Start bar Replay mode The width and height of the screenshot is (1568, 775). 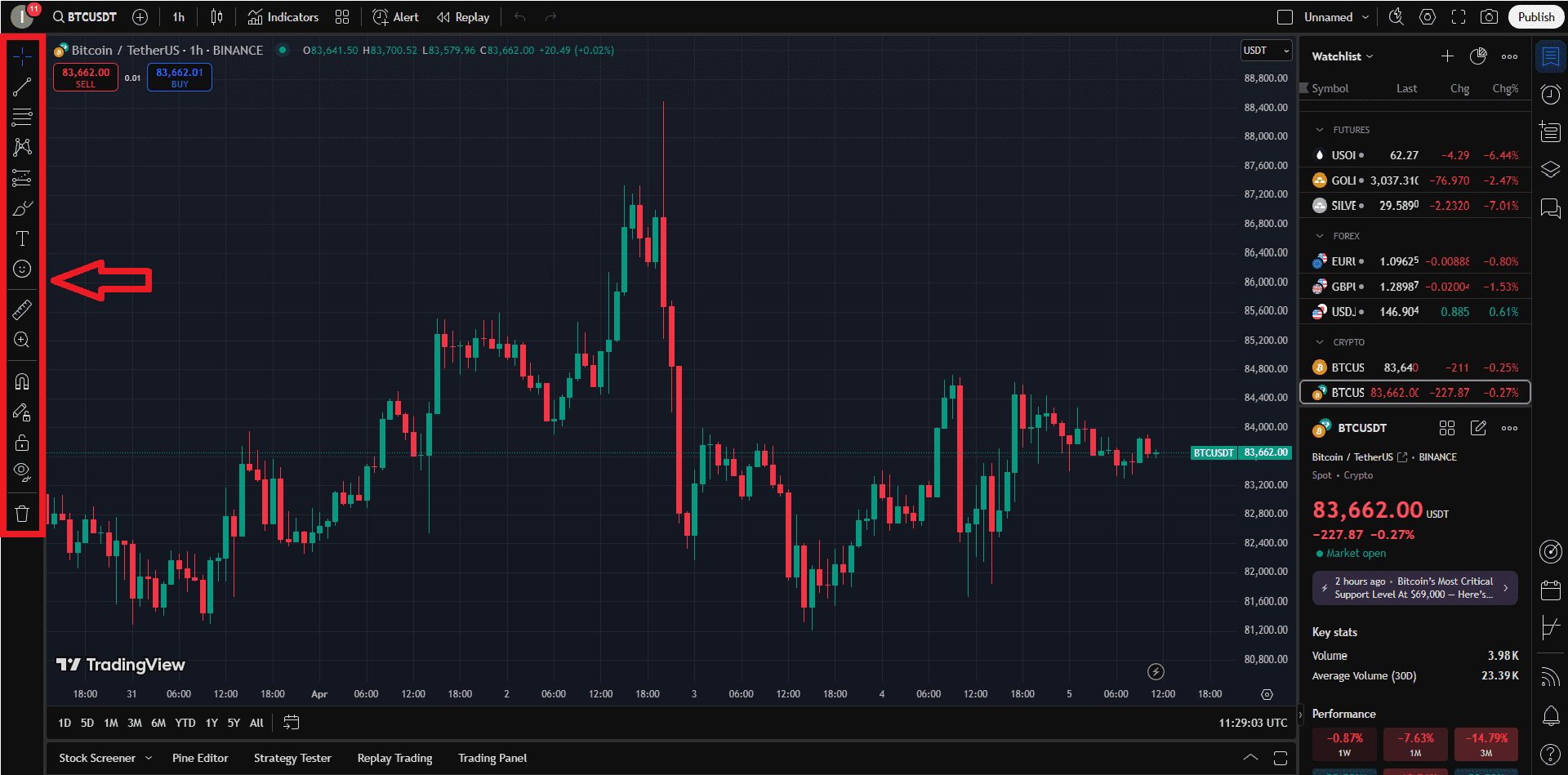point(463,17)
